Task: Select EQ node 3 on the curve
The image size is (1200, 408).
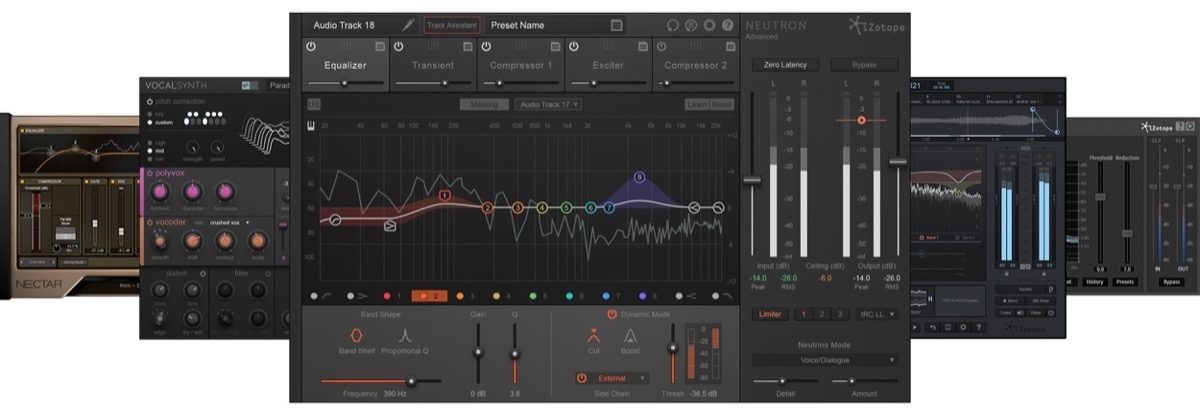Action: point(518,208)
